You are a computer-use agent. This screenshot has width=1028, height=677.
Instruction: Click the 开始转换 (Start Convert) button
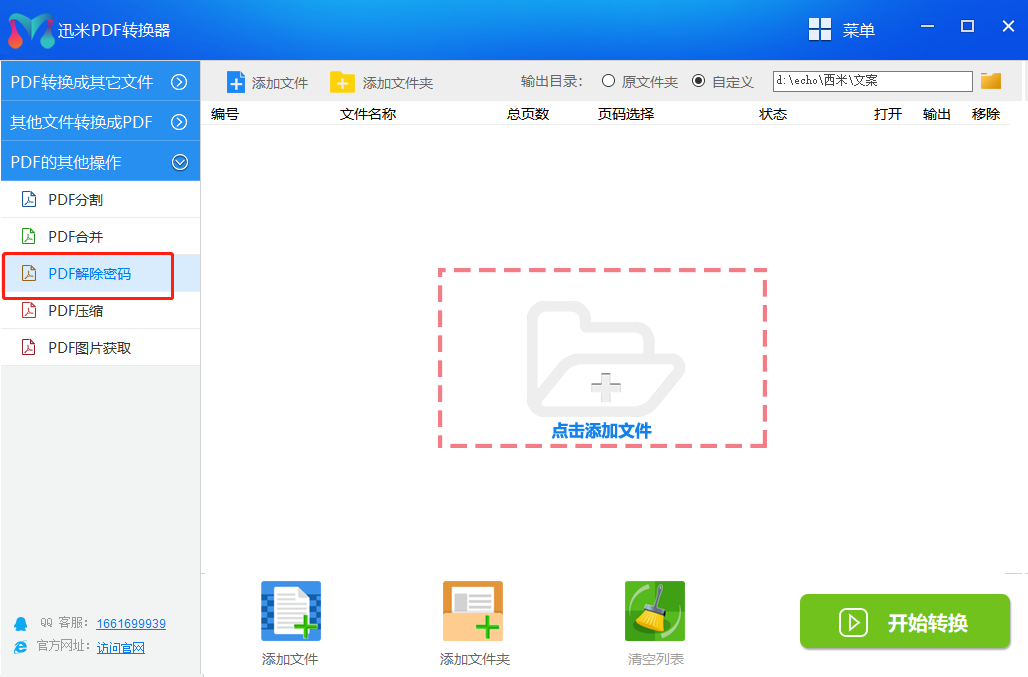[903, 621]
